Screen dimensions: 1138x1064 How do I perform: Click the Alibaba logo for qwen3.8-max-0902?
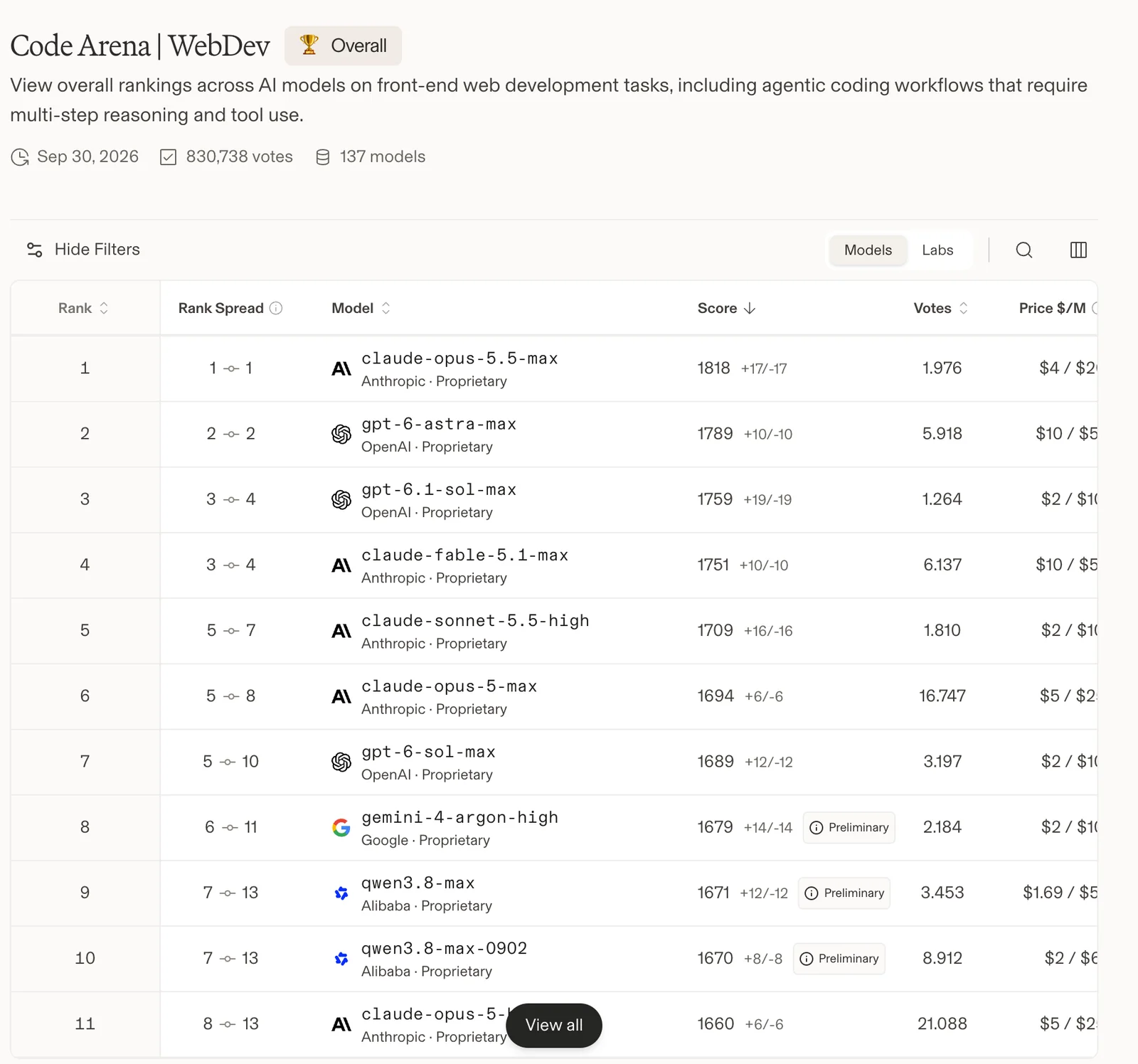tap(341, 958)
